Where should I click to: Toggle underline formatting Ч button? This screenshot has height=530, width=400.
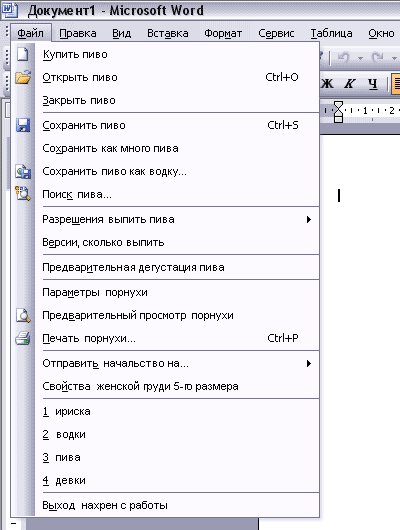coord(373,83)
